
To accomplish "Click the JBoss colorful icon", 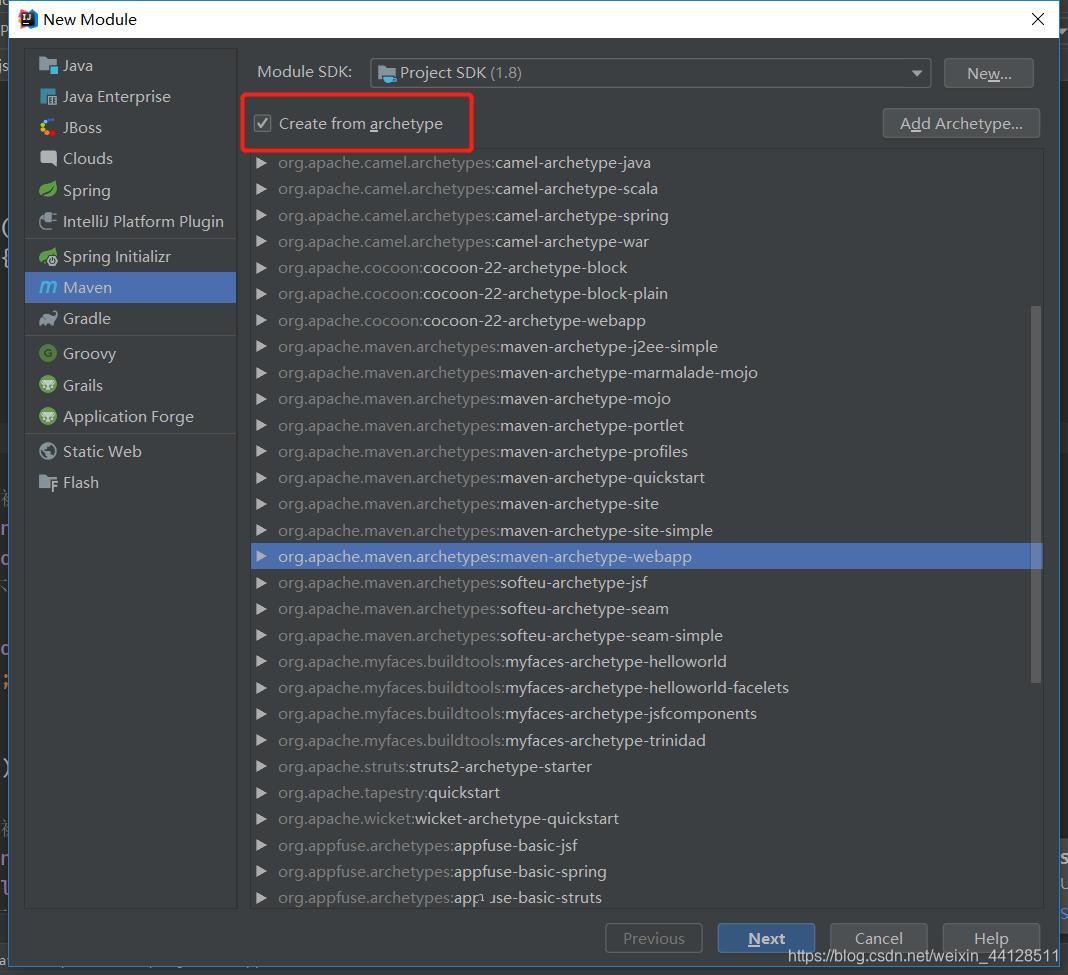I will 48,127.
